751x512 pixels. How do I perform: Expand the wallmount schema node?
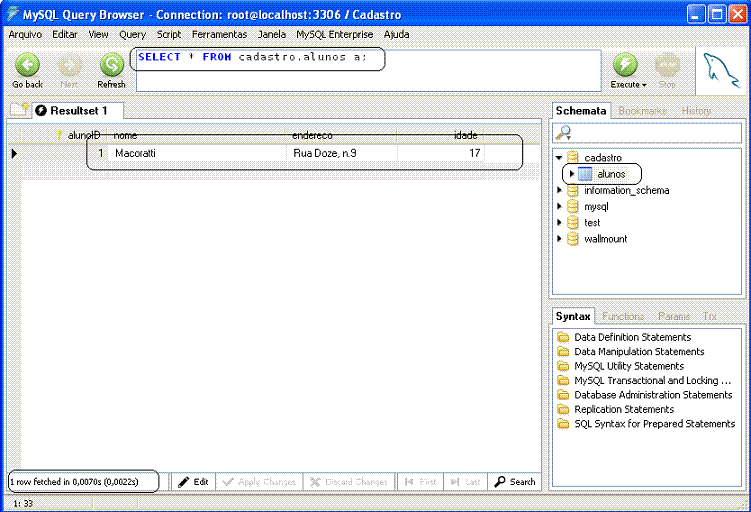point(559,239)
